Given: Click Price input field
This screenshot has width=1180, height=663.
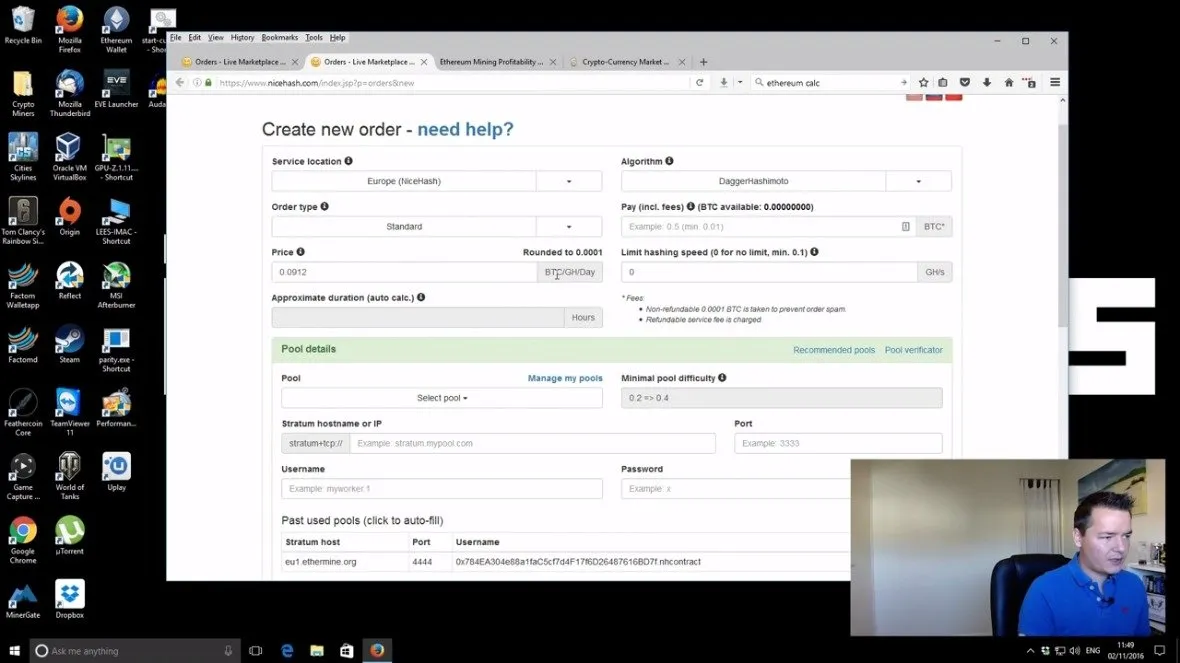Looking at the screenshot, I should [404, 272].
